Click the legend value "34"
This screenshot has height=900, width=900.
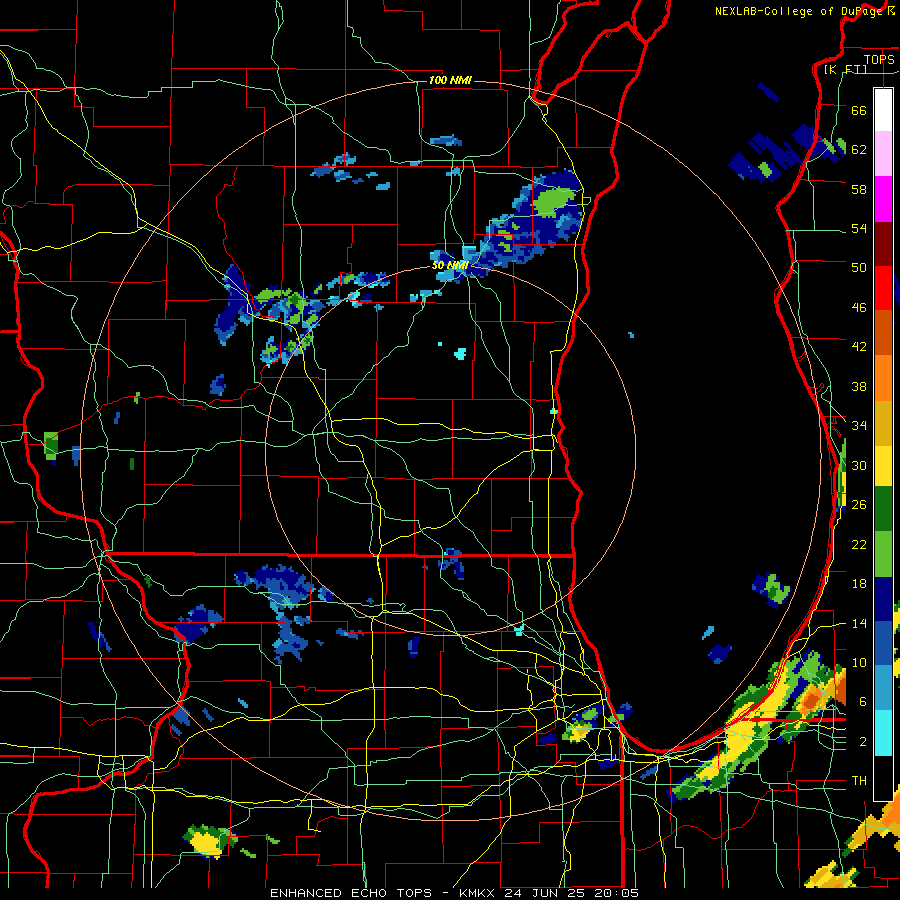tap(859, 426)
